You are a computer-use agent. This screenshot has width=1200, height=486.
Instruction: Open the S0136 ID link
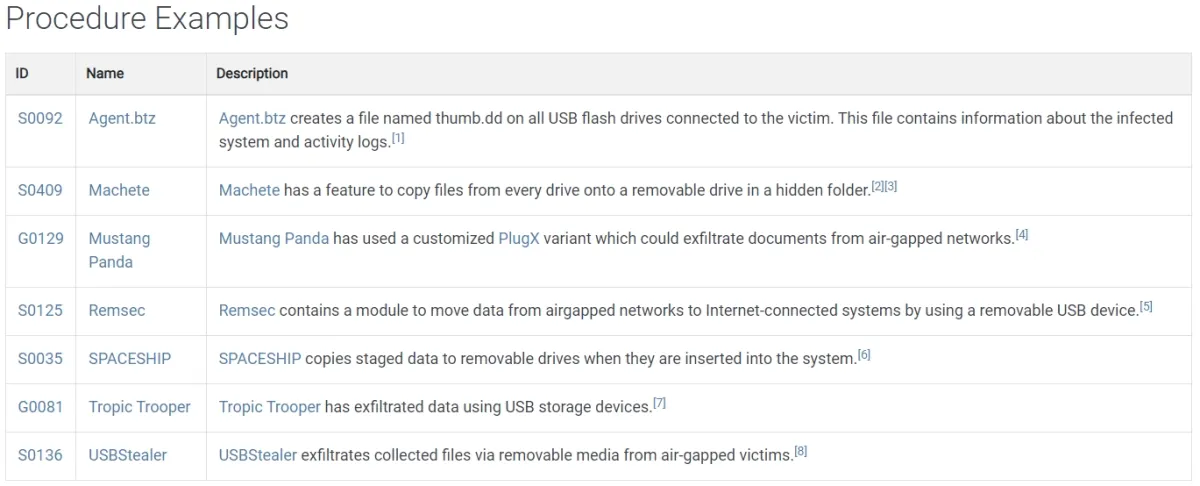click(x=40, y=455)
